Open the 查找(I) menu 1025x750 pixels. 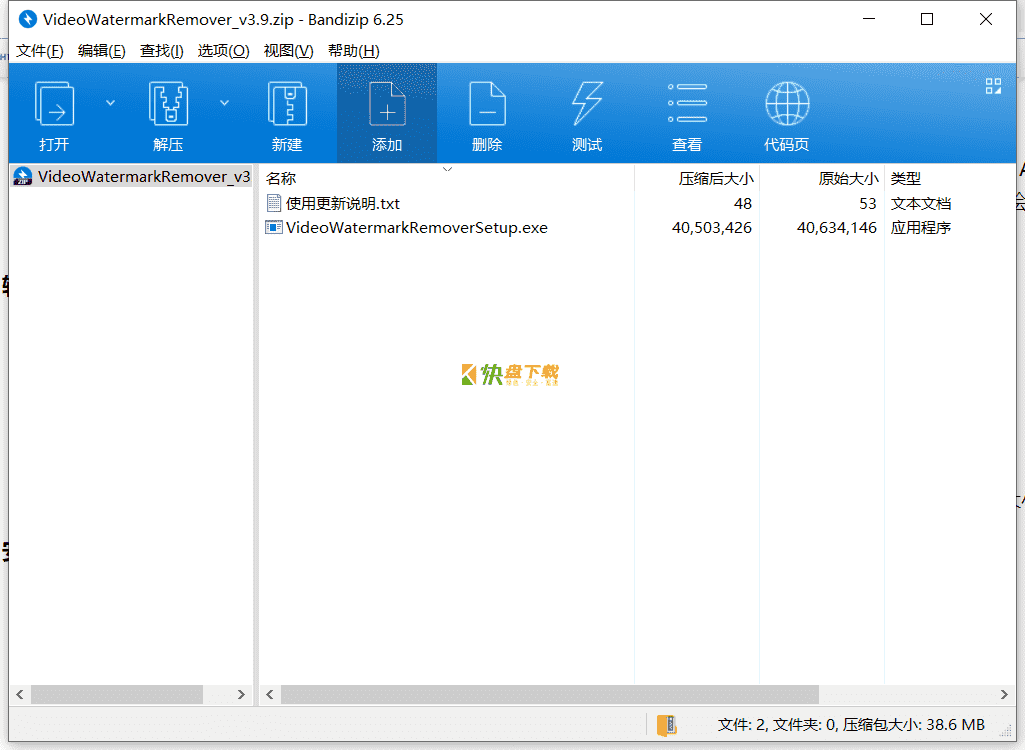[161, 50]
